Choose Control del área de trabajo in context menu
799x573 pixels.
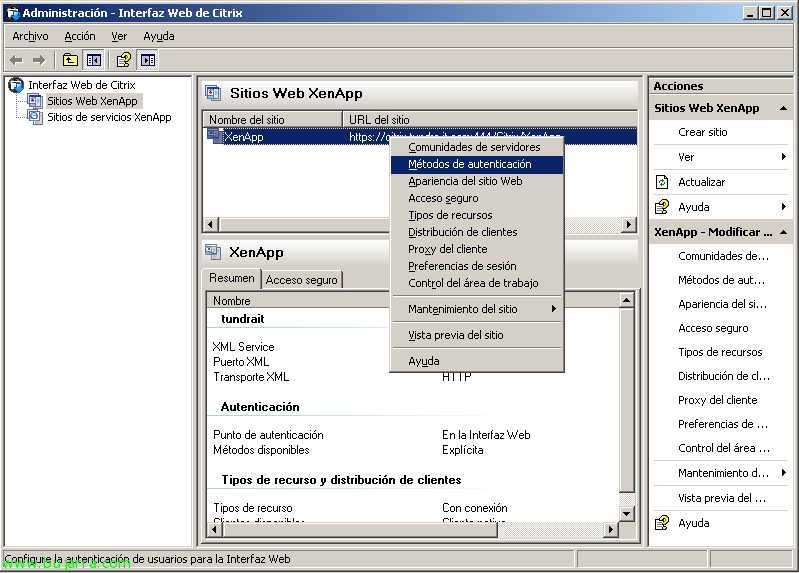coord(477,283)
